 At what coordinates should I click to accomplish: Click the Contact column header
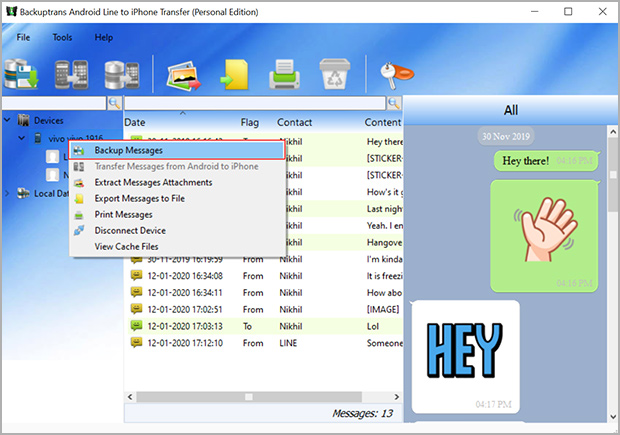coord(294,122)
